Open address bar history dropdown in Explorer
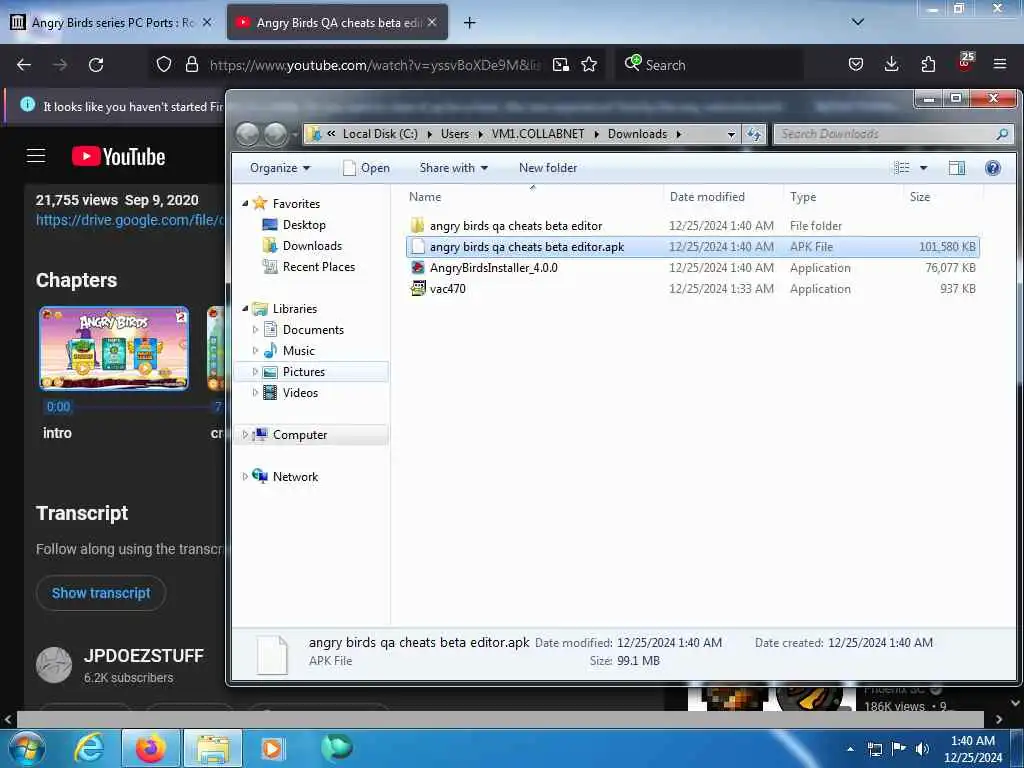 (731, 135)
